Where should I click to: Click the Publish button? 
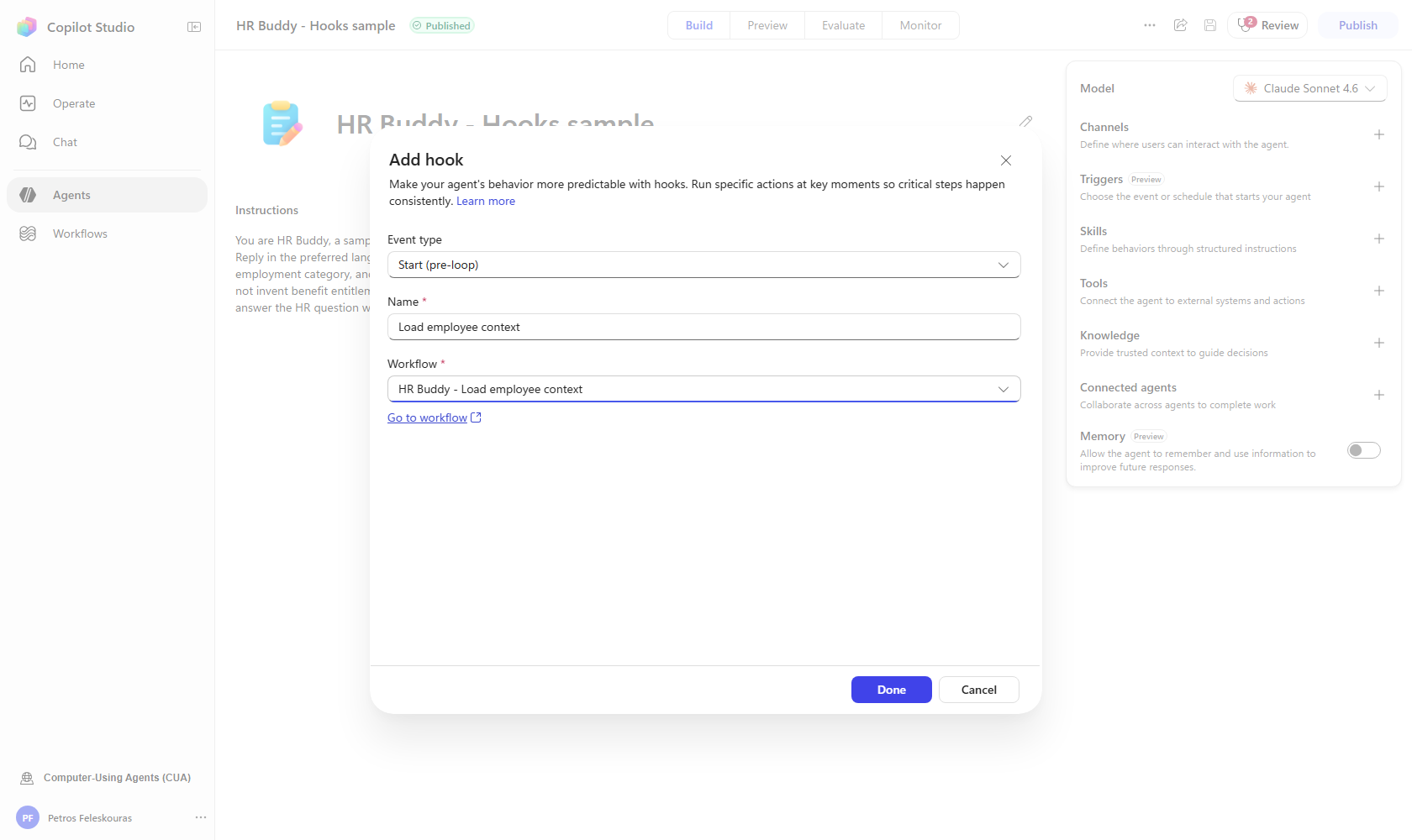click(1358, 25)
